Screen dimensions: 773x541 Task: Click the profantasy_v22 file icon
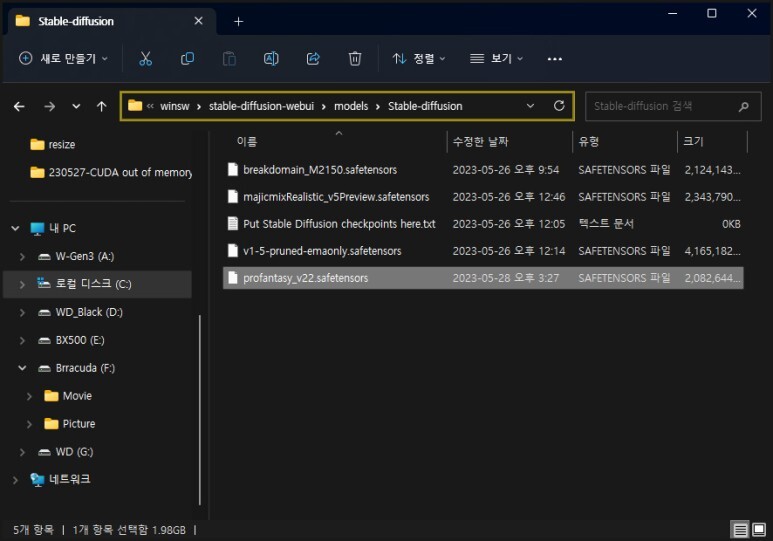coord(233,278)
